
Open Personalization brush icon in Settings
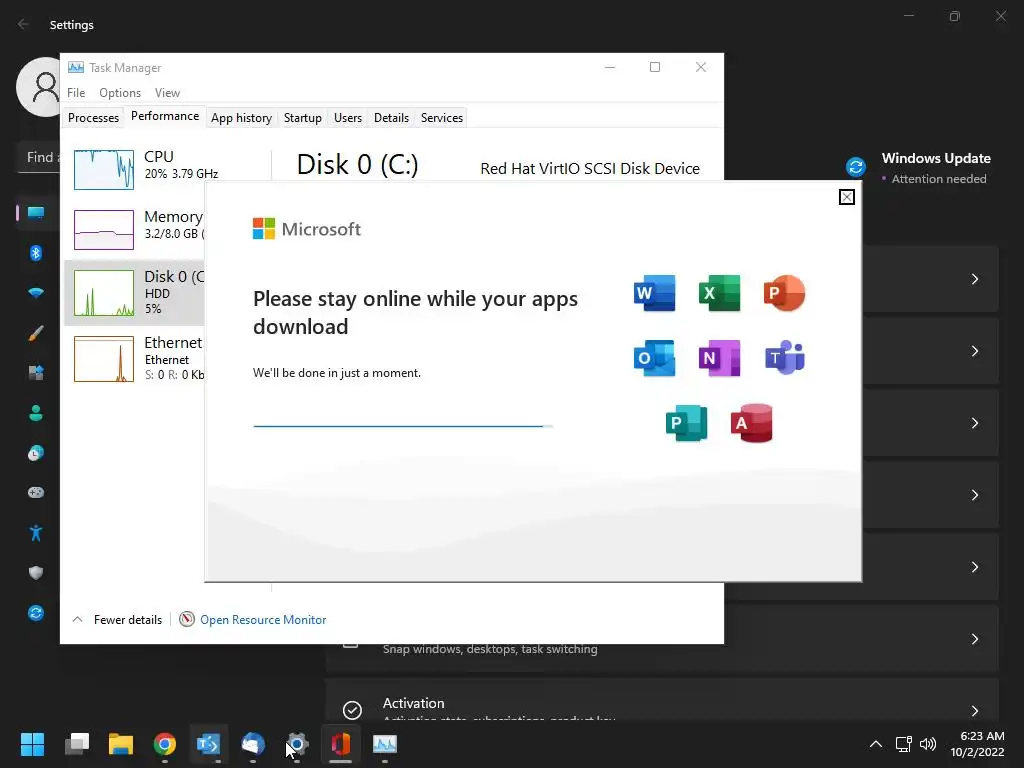36,332
